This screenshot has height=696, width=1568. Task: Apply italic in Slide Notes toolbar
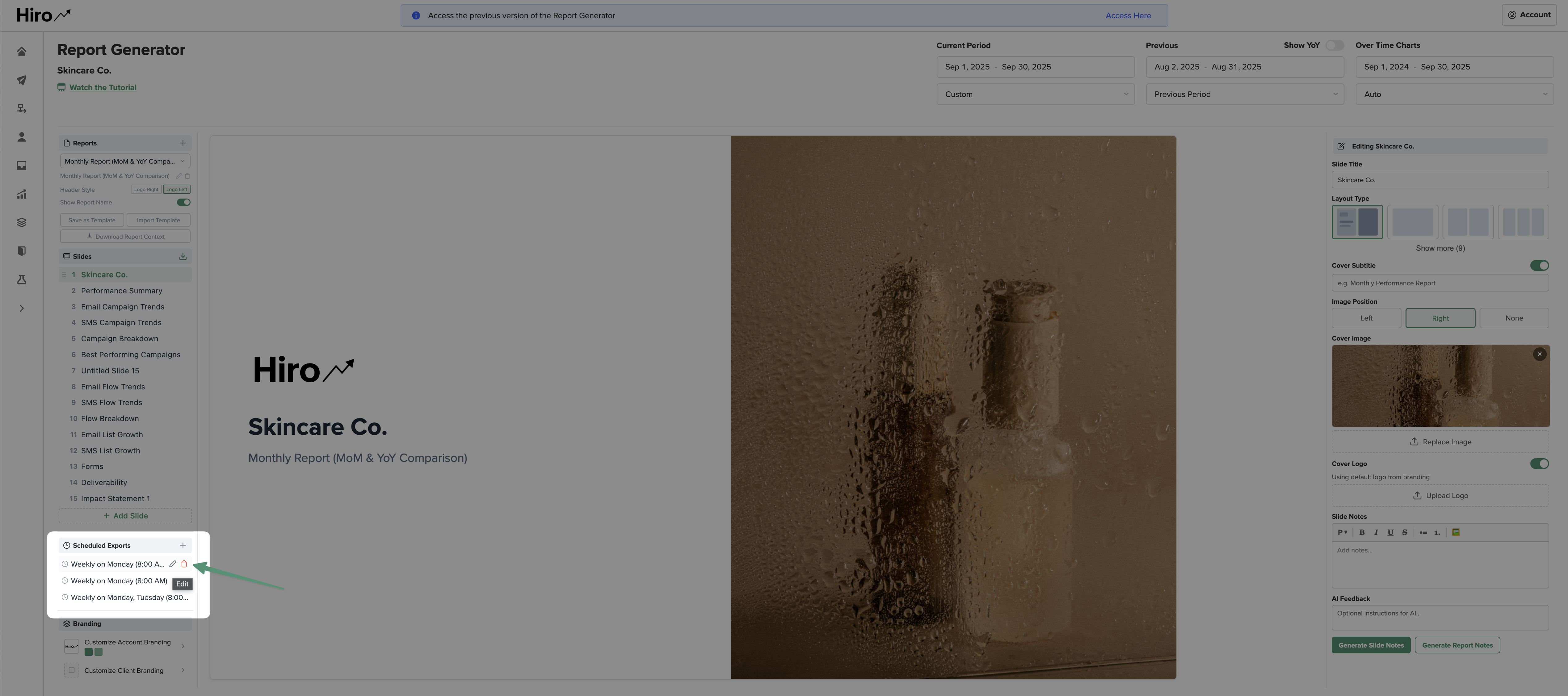tap(1376, 532)
